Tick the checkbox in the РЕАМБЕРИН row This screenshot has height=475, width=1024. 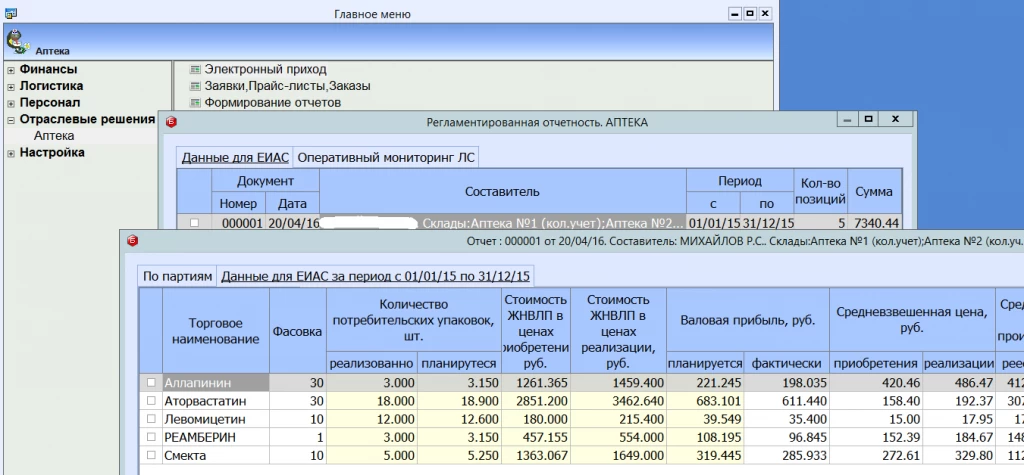(x=152, y=437)
